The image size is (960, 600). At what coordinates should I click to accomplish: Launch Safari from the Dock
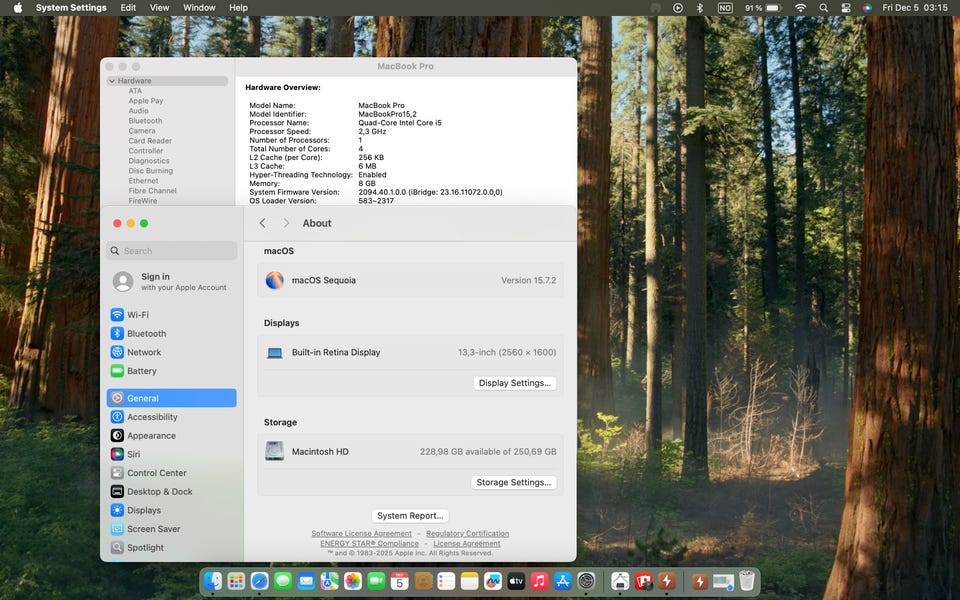259,581
